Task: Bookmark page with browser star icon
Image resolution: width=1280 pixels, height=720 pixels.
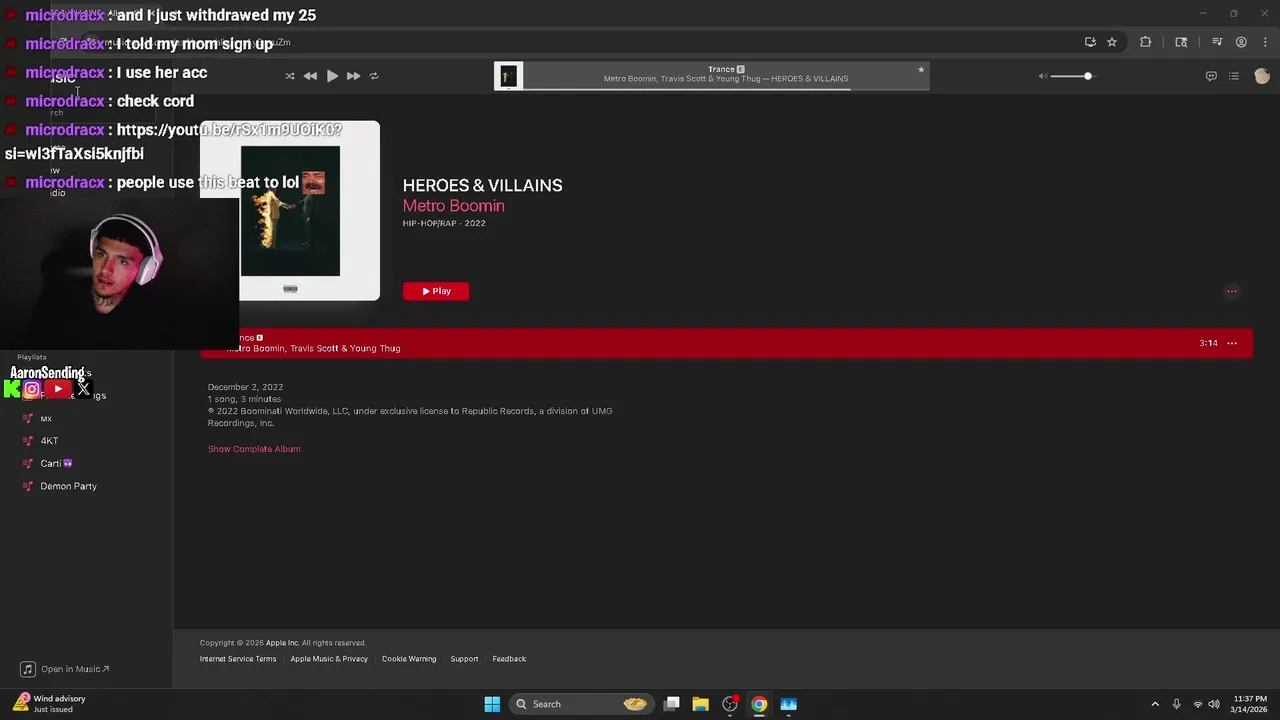Action: (1112, 42)
